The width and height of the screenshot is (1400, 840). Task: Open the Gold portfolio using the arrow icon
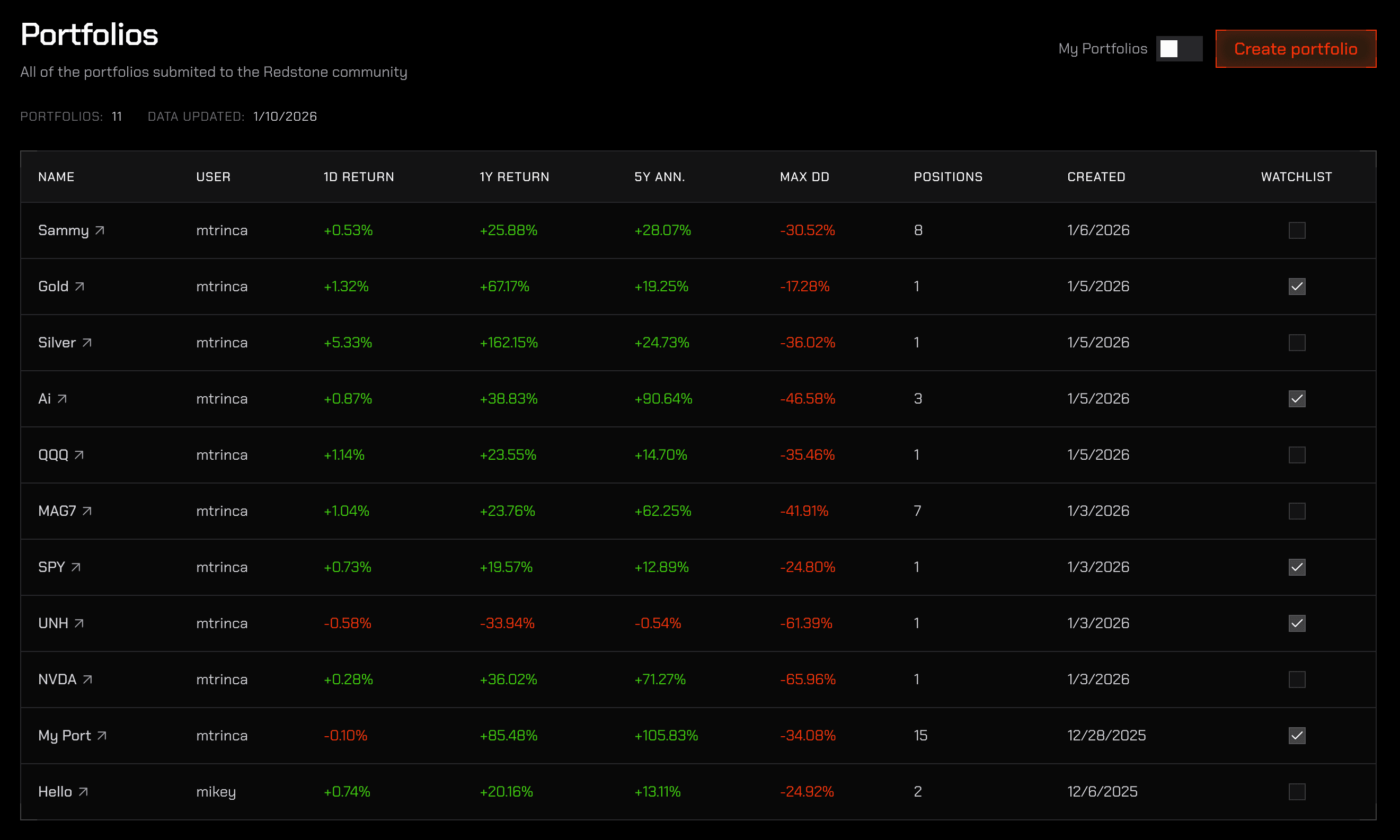click(x=79, y=286)
